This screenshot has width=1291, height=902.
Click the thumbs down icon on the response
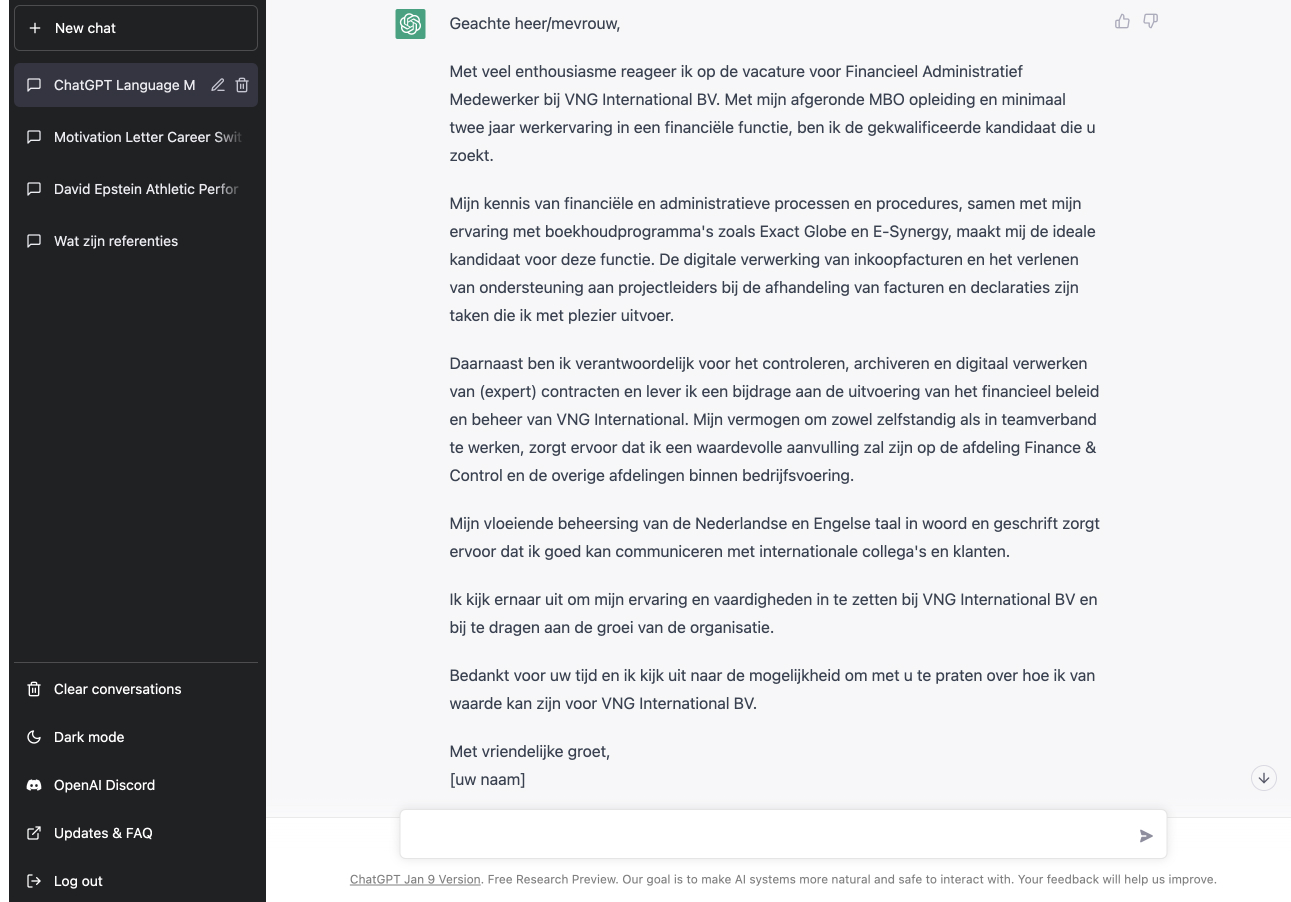coord(1150,20)
